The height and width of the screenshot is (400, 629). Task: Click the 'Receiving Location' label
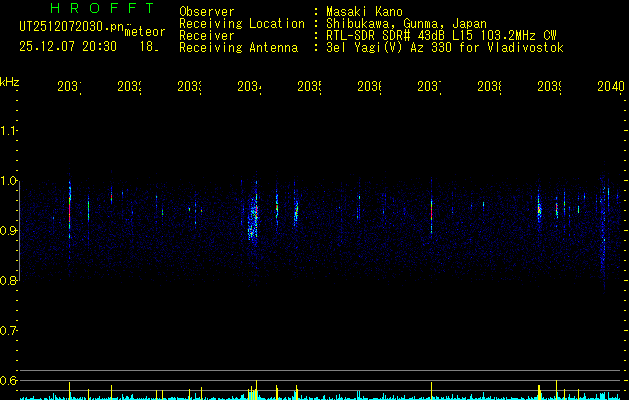pyautogui.click(x=242, y=24)
